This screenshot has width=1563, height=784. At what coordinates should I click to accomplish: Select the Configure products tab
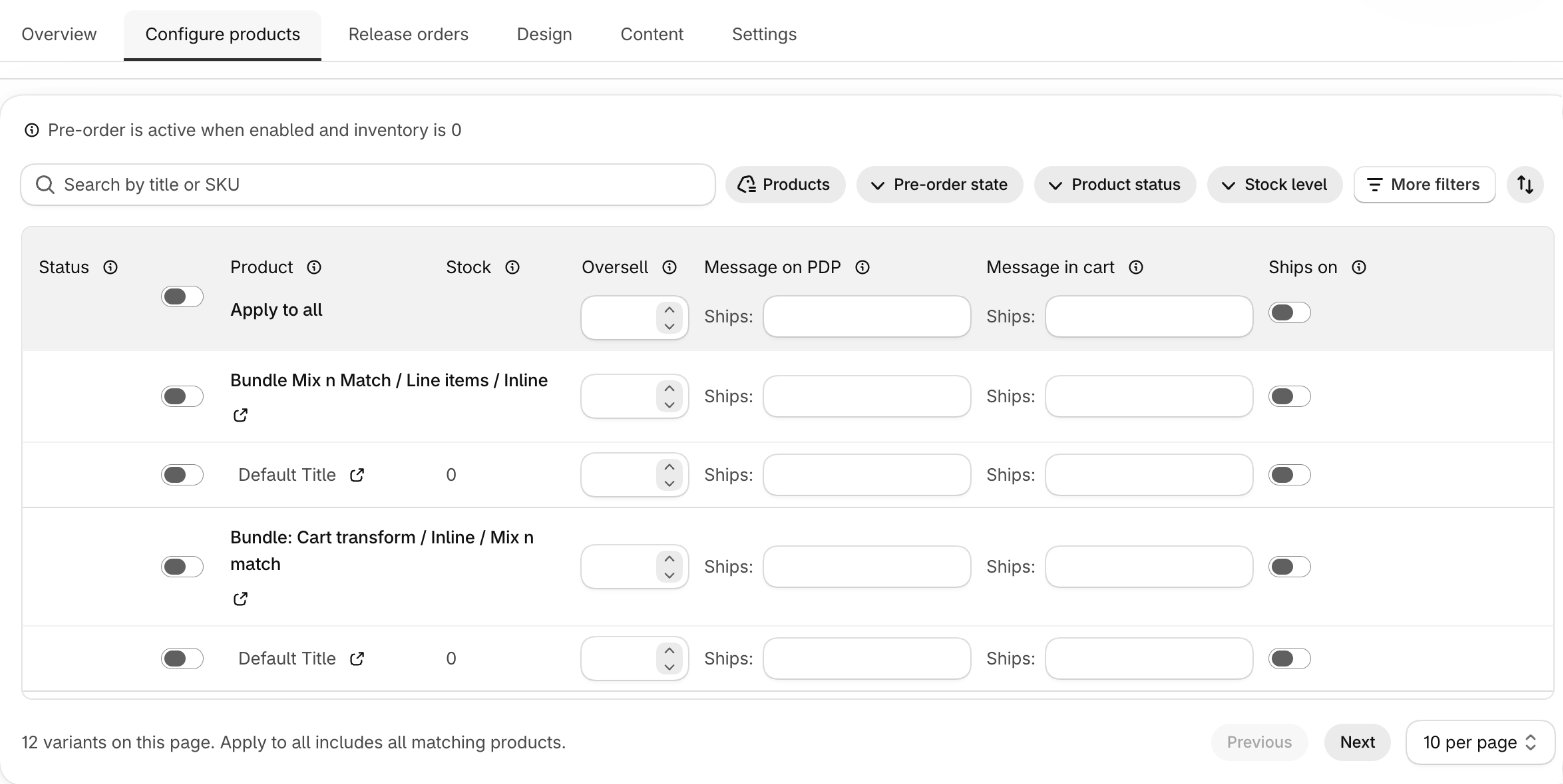coord(222,34)
